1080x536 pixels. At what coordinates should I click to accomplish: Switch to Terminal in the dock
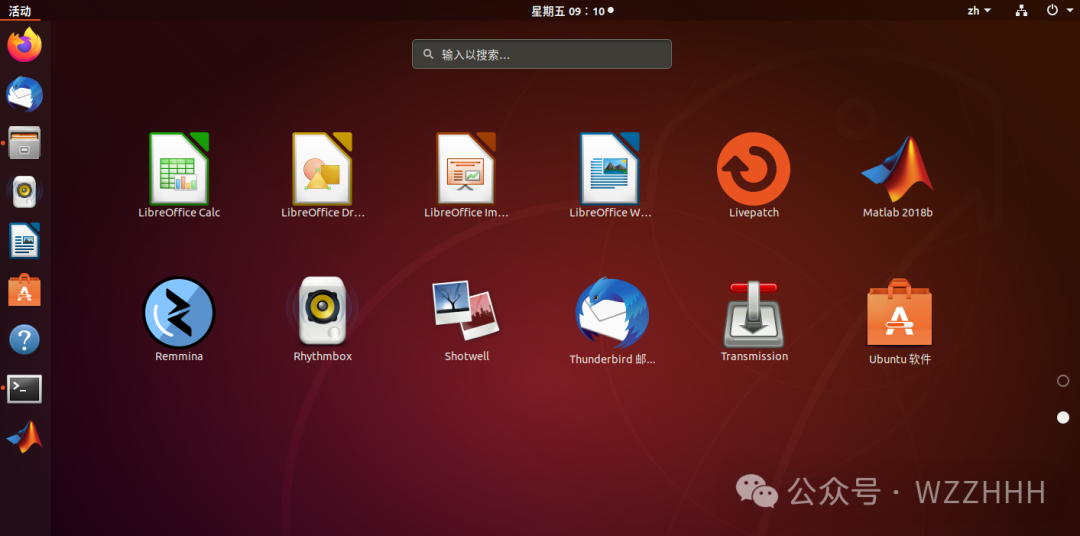(x=25, y=389)
